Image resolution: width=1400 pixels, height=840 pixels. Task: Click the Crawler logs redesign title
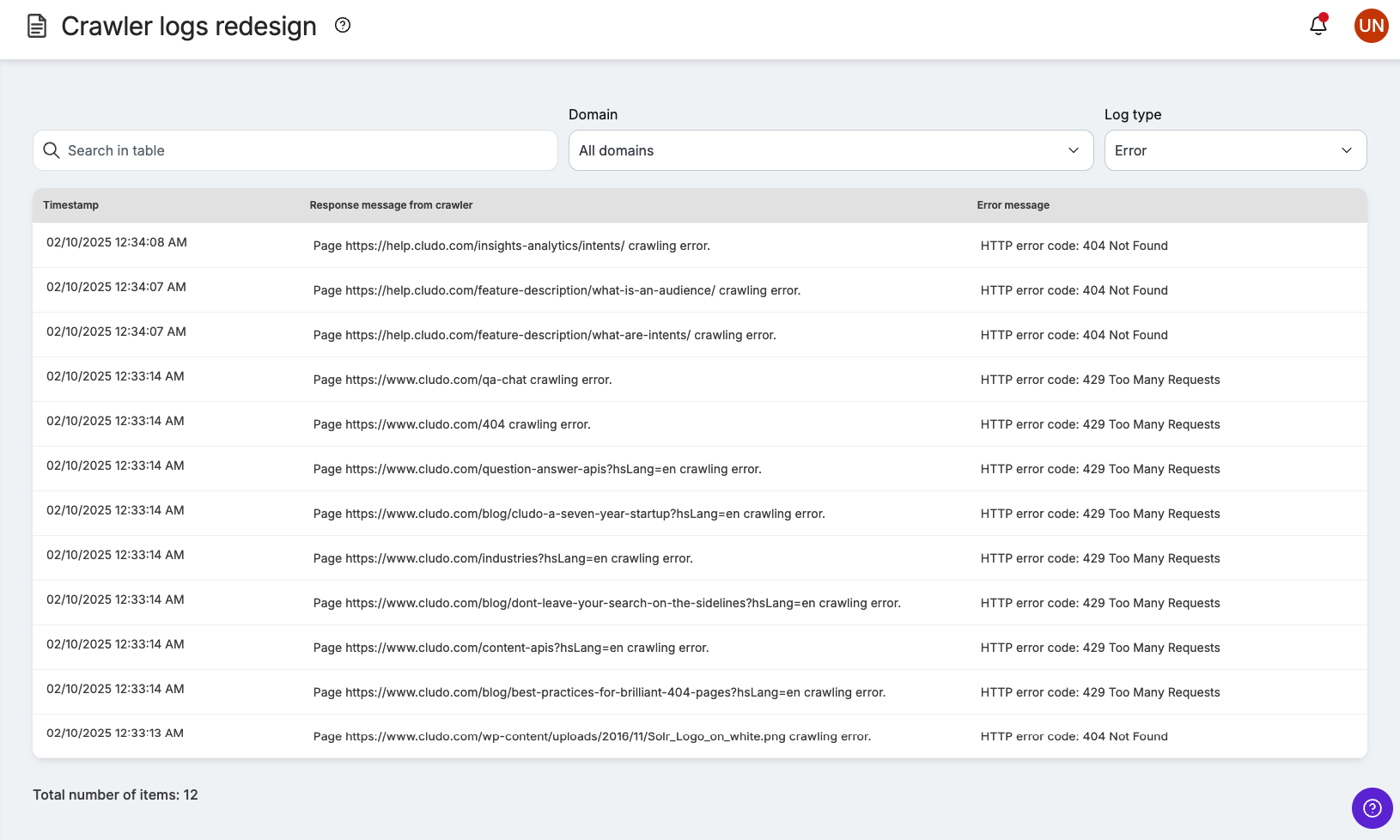click(187, 26)
